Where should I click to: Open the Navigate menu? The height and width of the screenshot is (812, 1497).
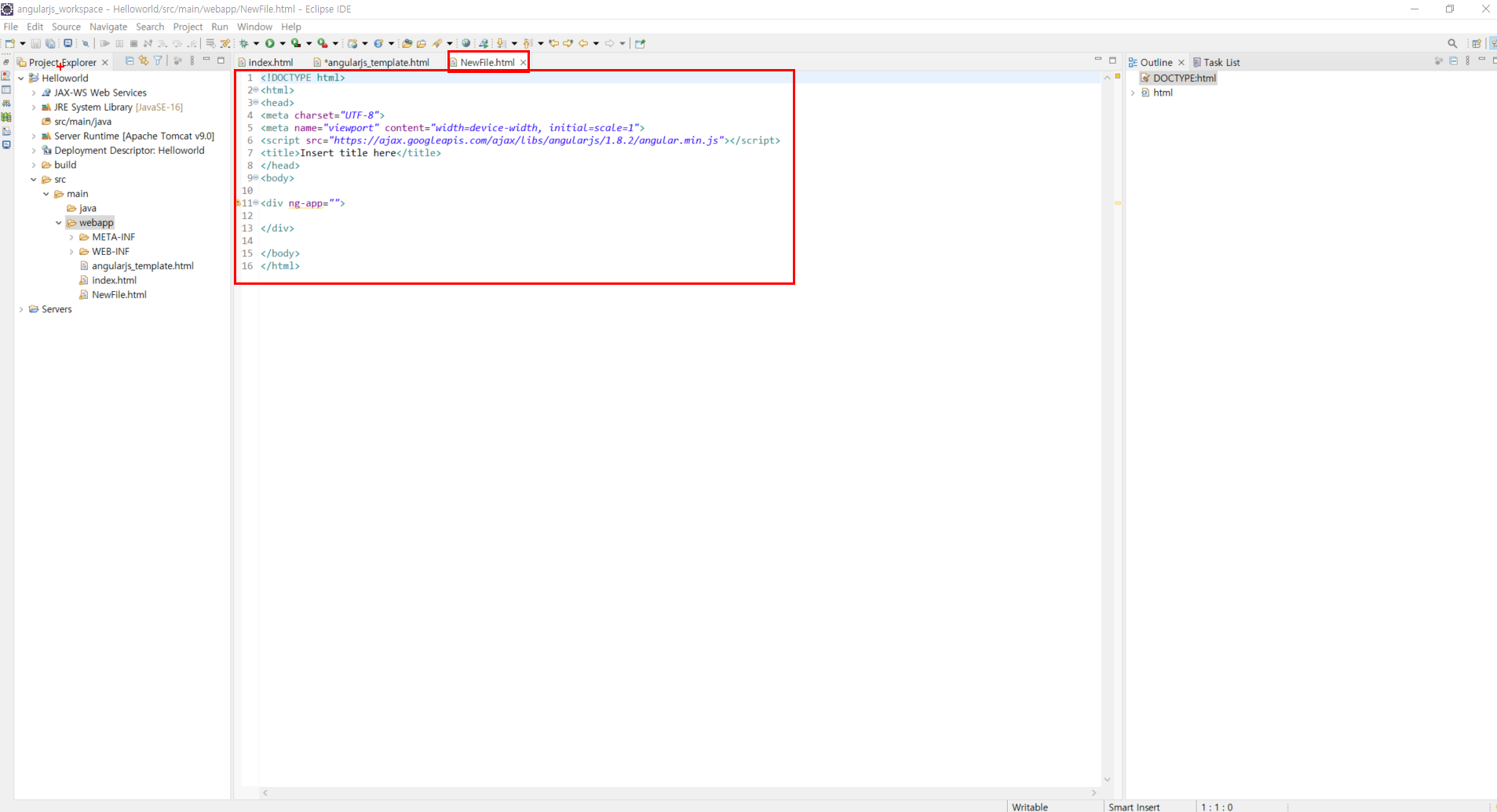[108, 27]
